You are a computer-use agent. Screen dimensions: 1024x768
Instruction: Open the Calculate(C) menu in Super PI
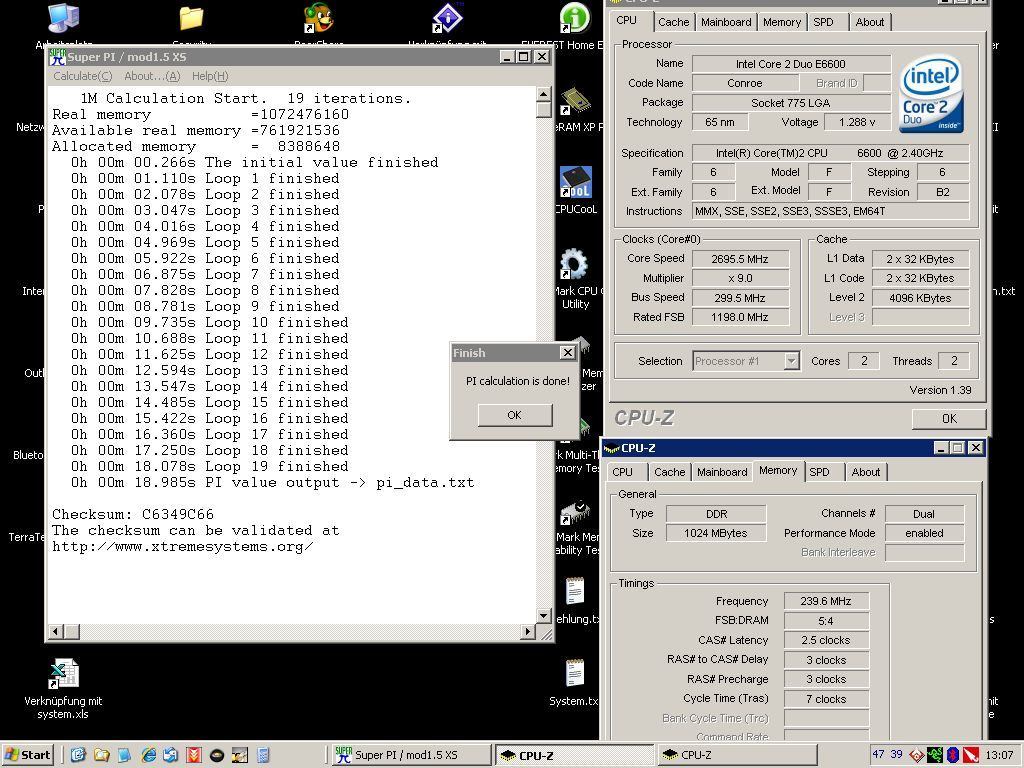[x=83, y=76]
